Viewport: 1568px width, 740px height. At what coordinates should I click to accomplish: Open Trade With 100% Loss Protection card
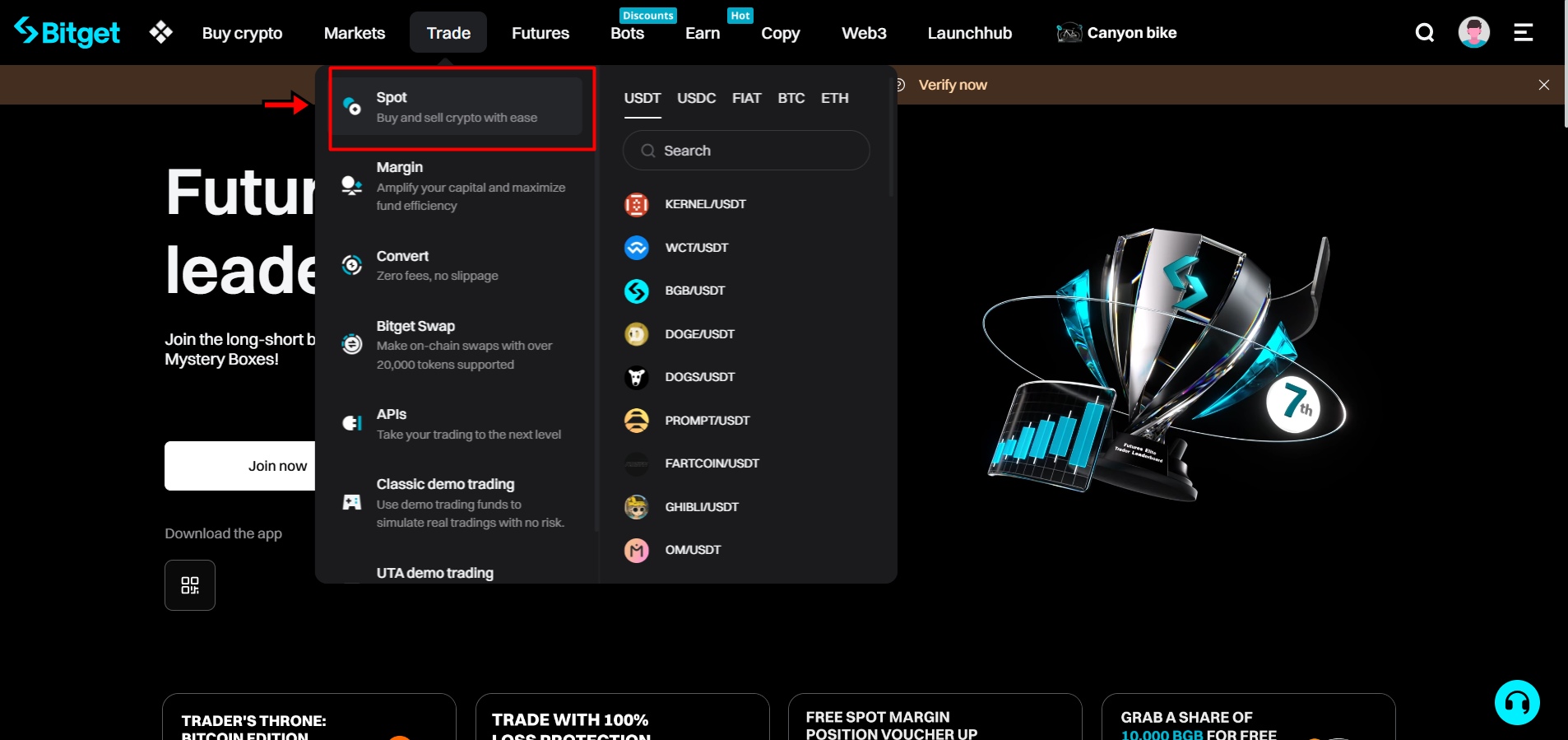623,717
